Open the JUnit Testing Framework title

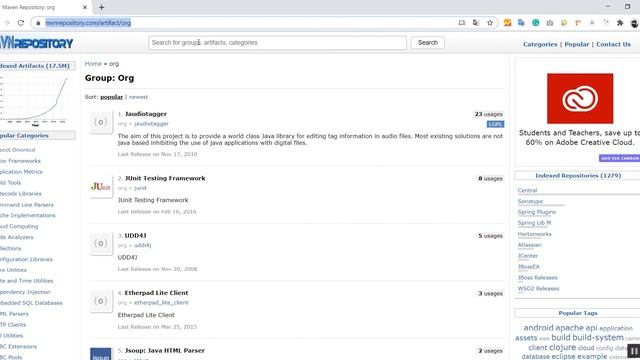[x=165, y=178]
